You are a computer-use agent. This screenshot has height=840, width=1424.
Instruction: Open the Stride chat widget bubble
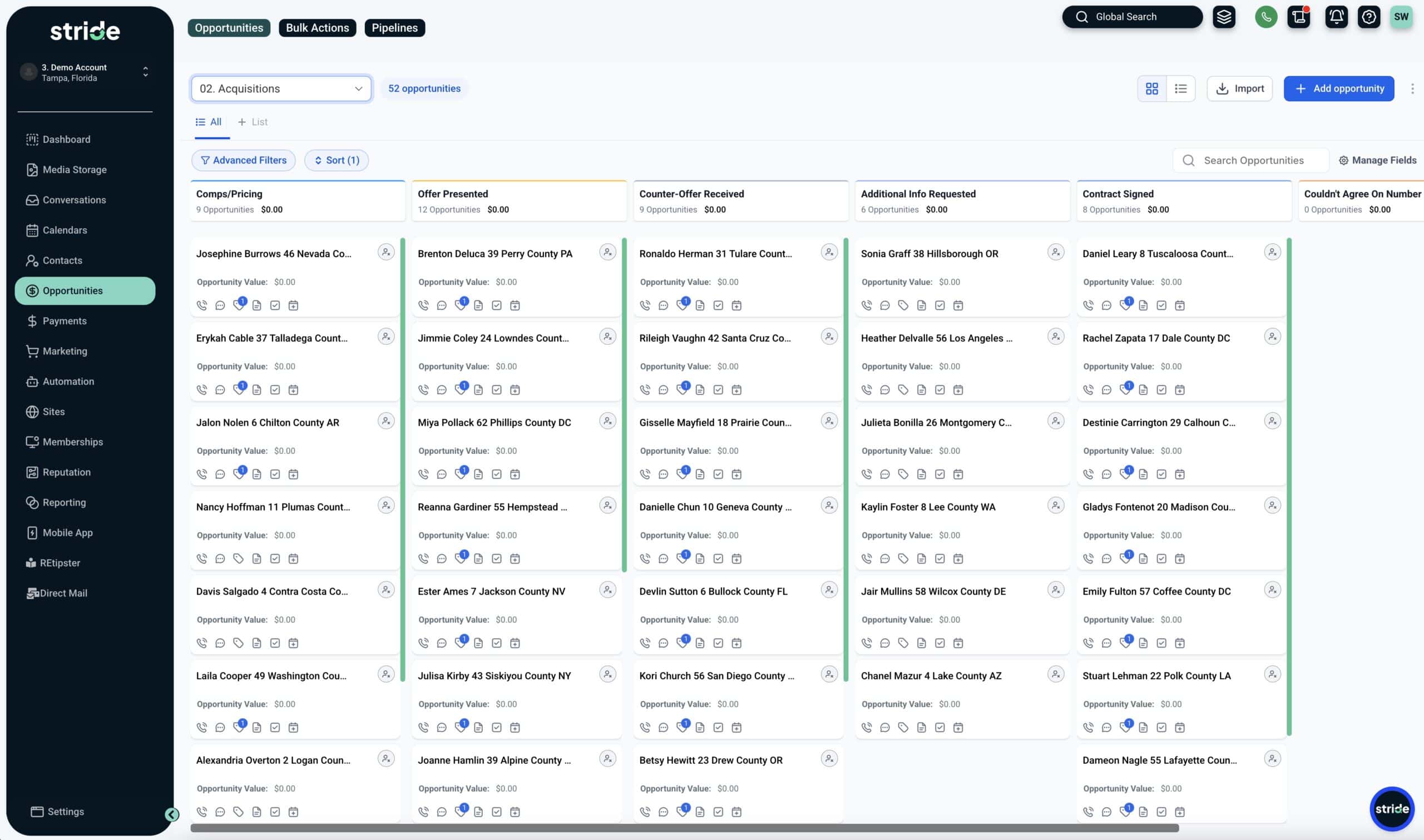tap(1392, 808)
